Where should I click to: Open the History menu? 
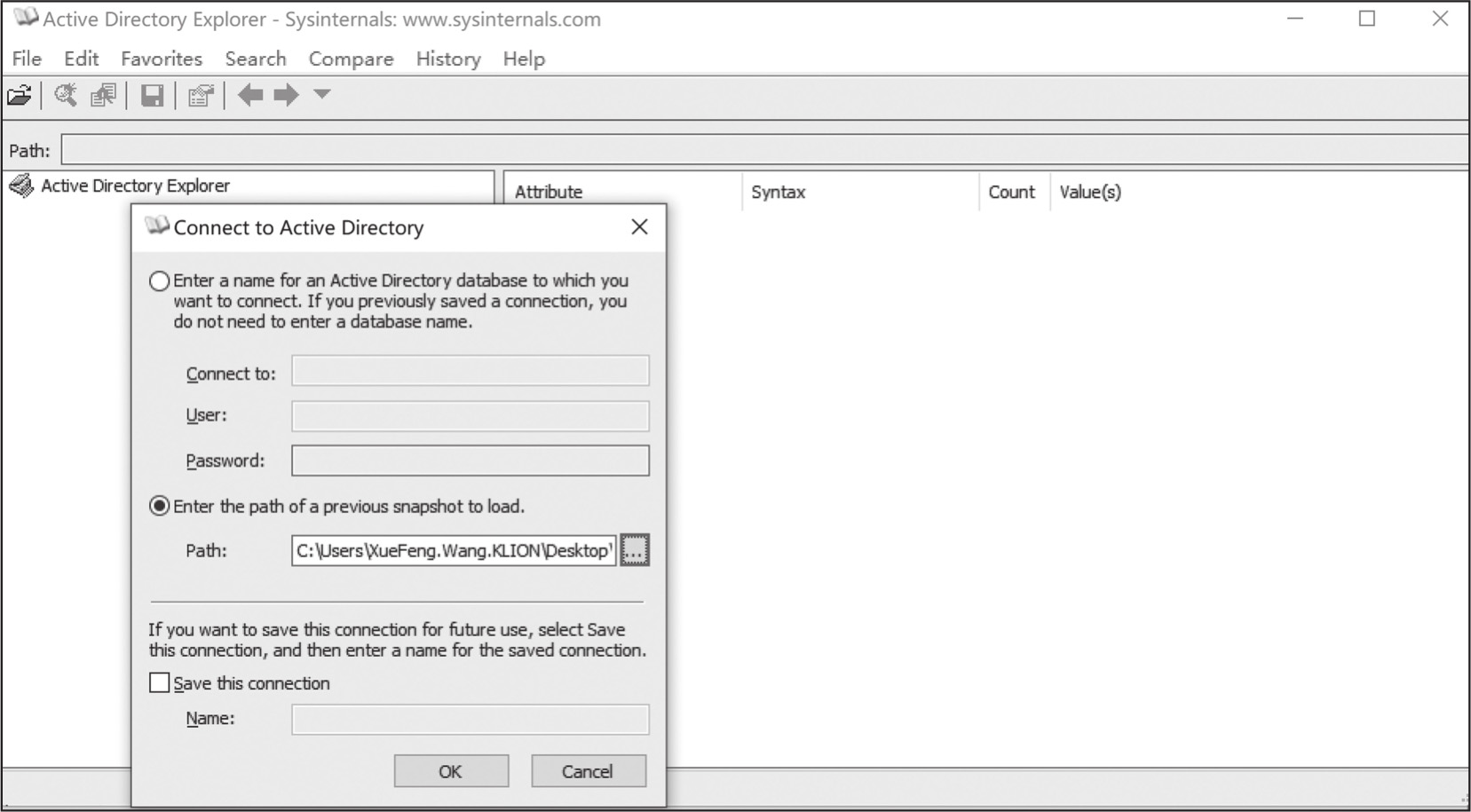pos(448,59)
